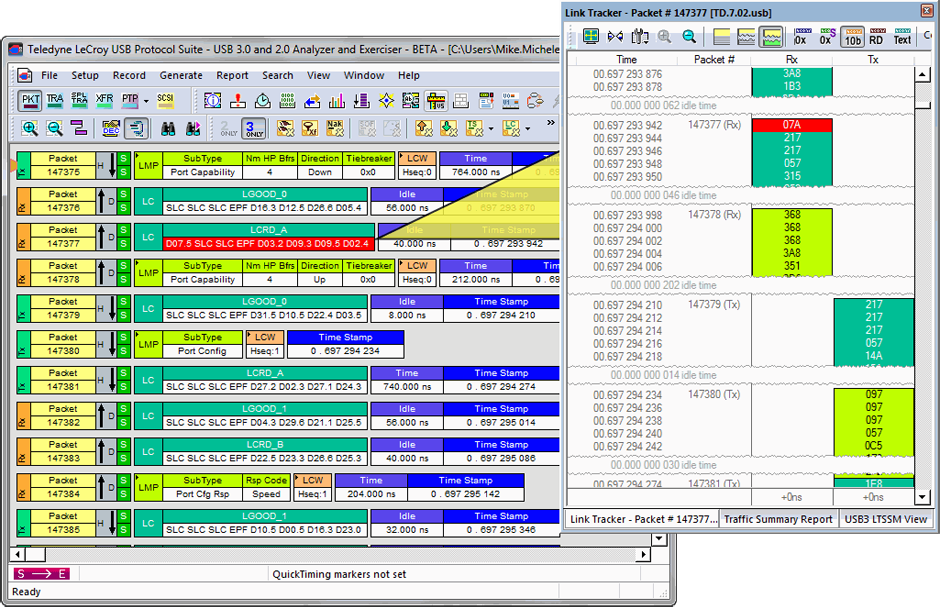Expand the LMP field of packet 147378
940x609 pixels.
click(x=148, y=273)
